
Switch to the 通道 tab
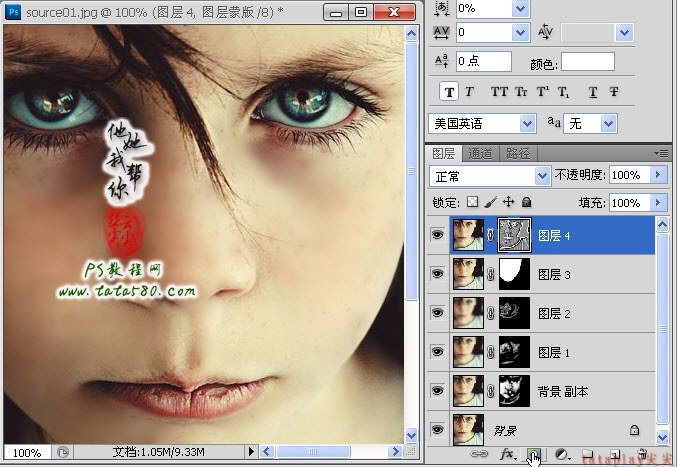(480, 153)
